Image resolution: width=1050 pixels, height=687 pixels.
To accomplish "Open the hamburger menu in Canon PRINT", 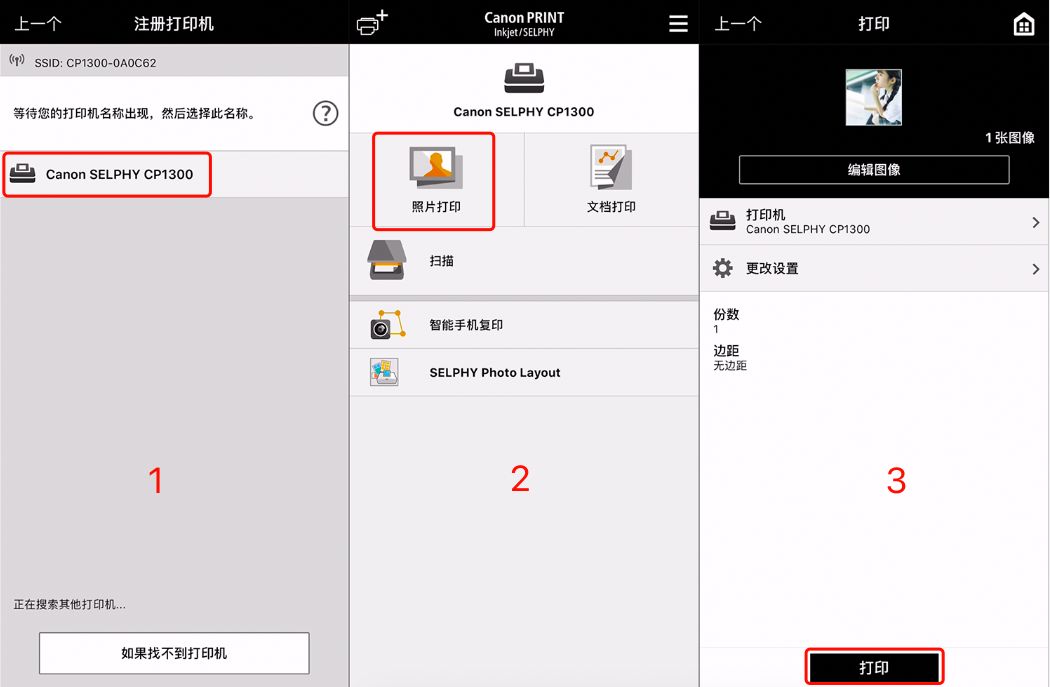I will click(x=678, y=23).
